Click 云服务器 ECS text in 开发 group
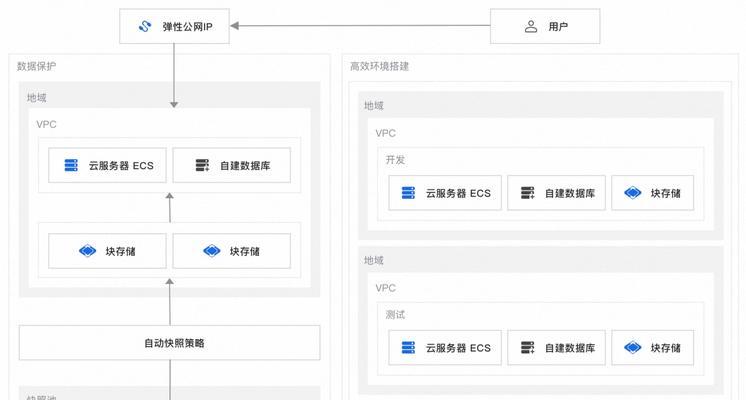The width and height of the screenshot is (746, 400). pos(458,193)
